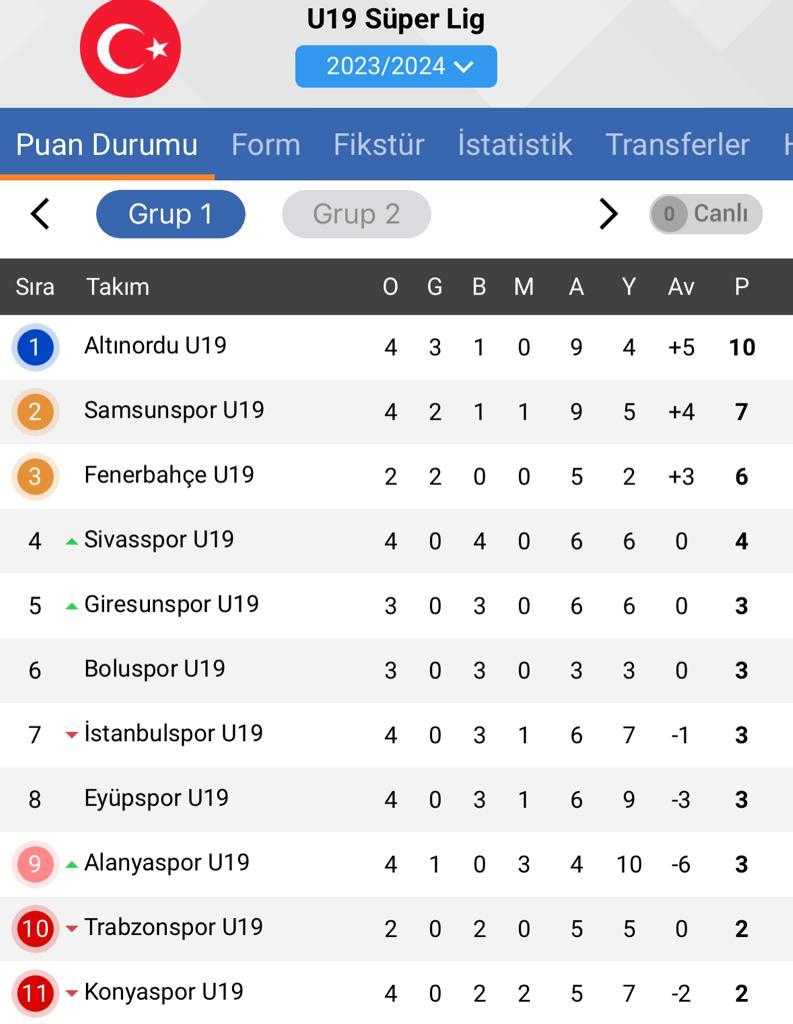Toggle the Canlı live switch
Image resolution: width=793 pixels, height=1024 pixels.
pos(705,214)
